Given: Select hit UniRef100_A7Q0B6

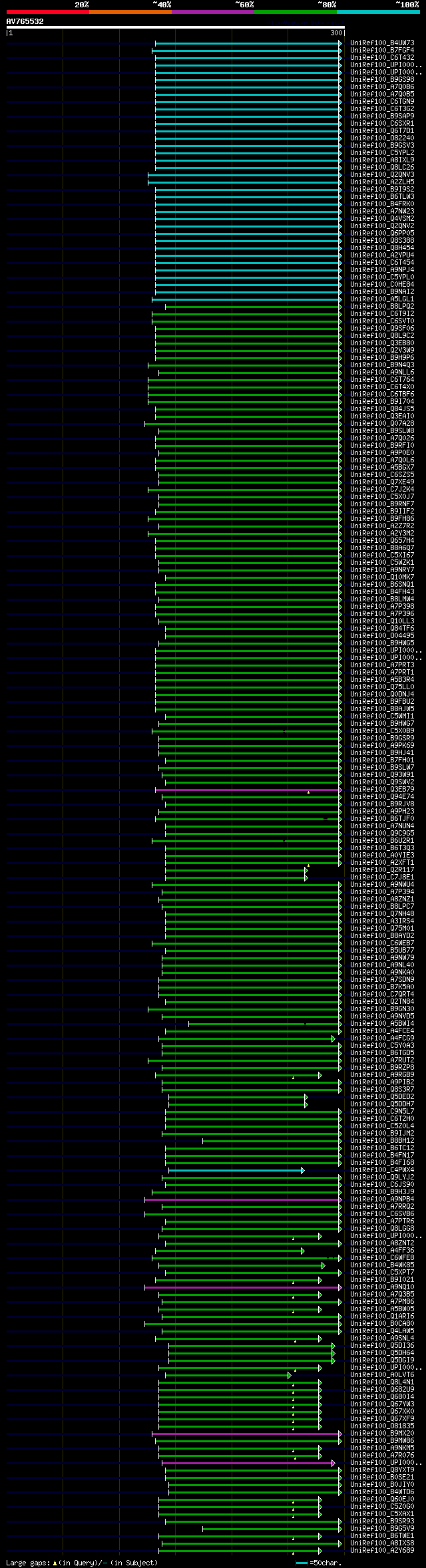Looking at the screenshot, I should pyautogui.click(x=382, y=87).
